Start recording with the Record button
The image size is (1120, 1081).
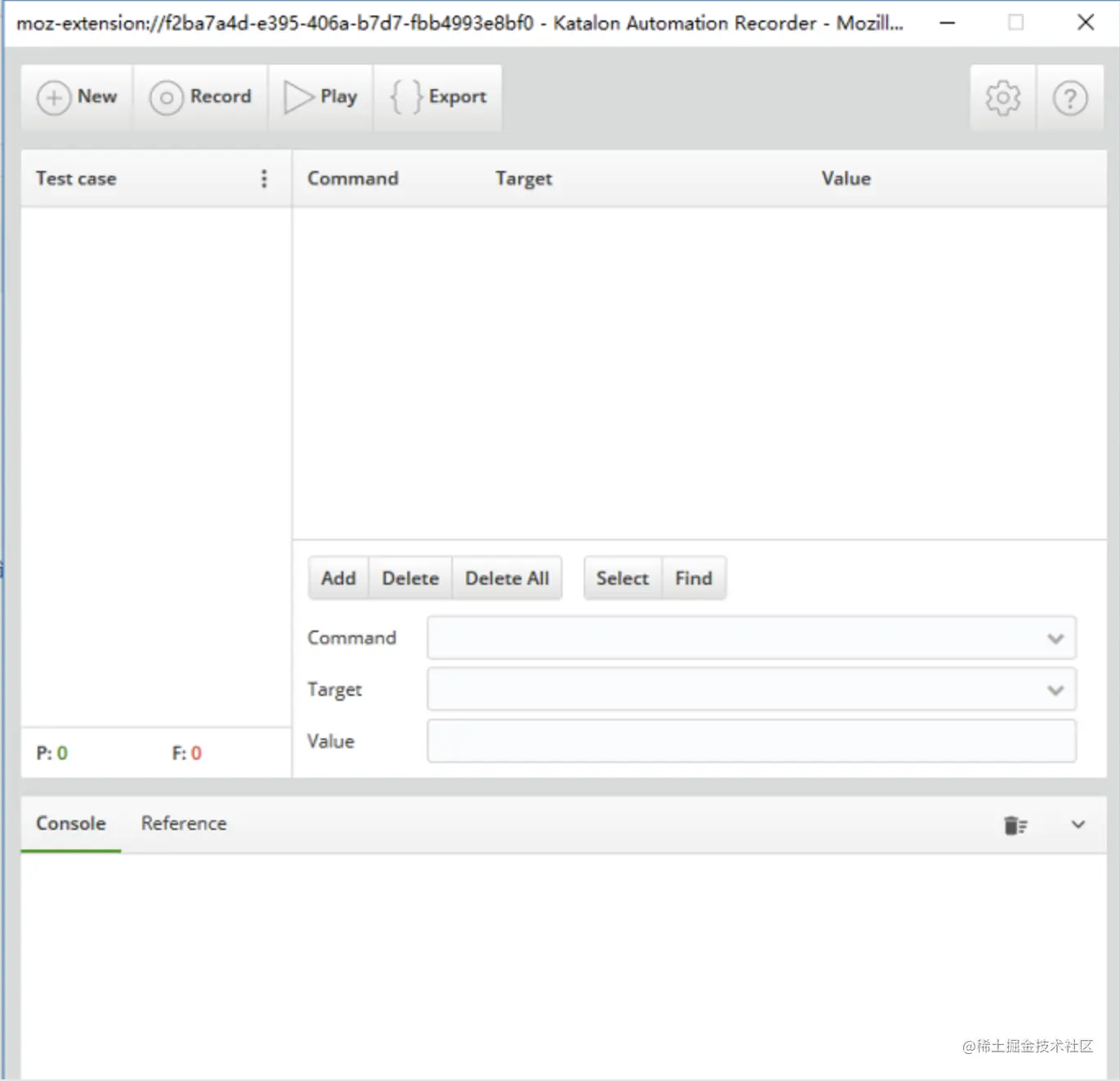(x=200, y=97)
